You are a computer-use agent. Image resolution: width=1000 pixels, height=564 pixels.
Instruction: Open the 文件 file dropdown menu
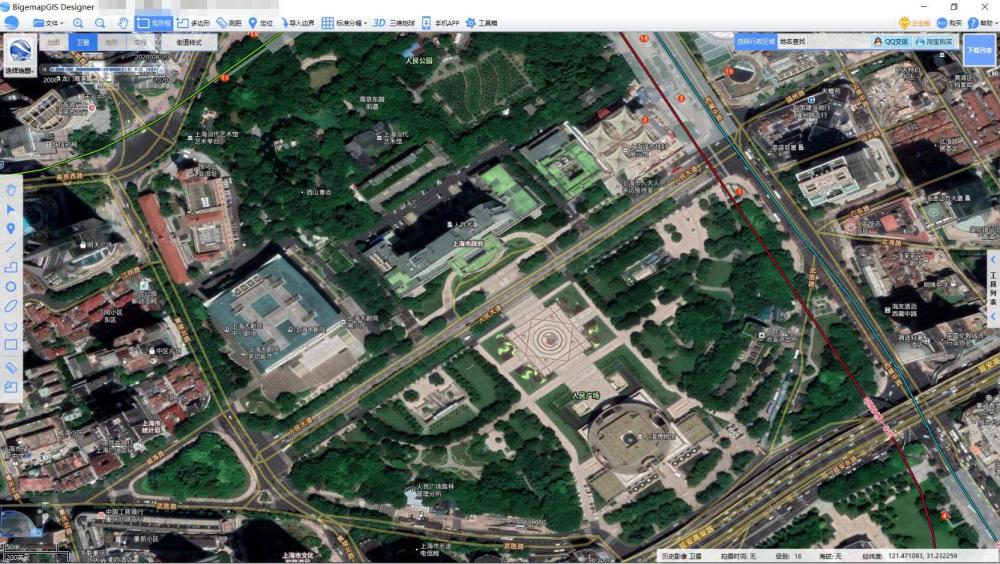pyautogui.click(x=48, y=23)
